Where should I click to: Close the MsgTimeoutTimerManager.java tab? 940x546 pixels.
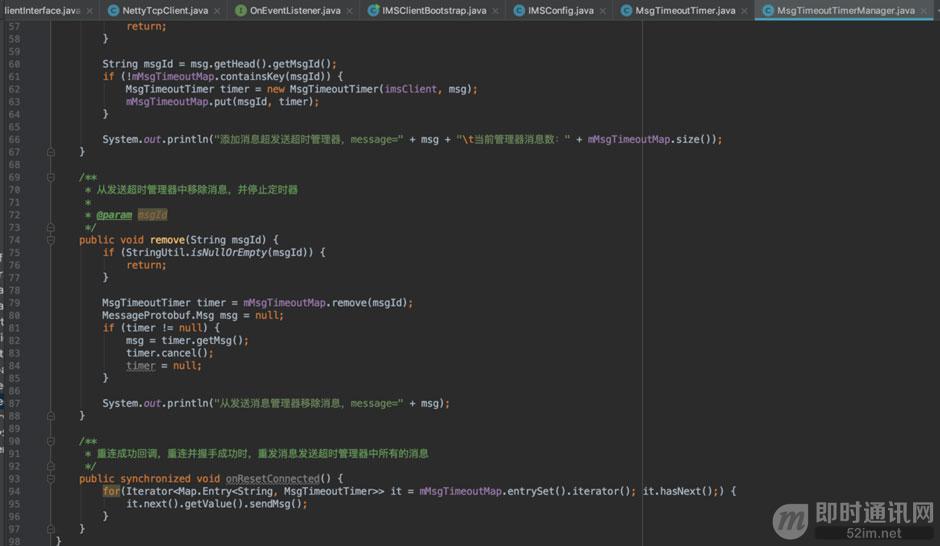point(923,11)
